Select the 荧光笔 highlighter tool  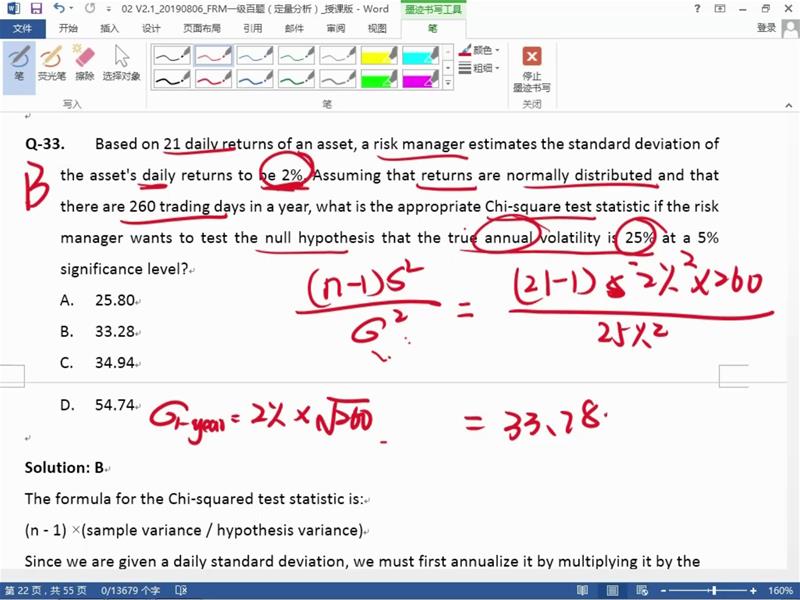tap(52, 63)
